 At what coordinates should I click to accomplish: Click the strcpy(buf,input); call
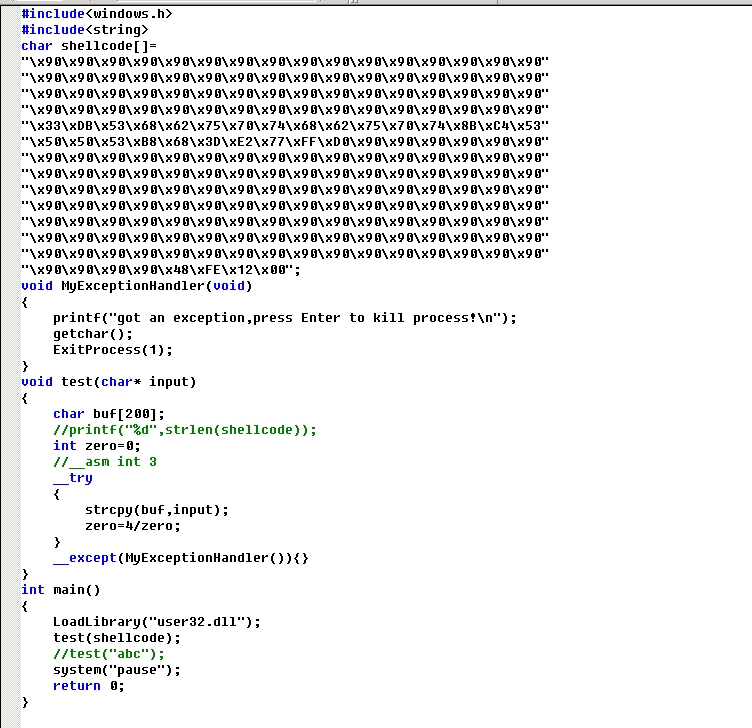point(157,509)
